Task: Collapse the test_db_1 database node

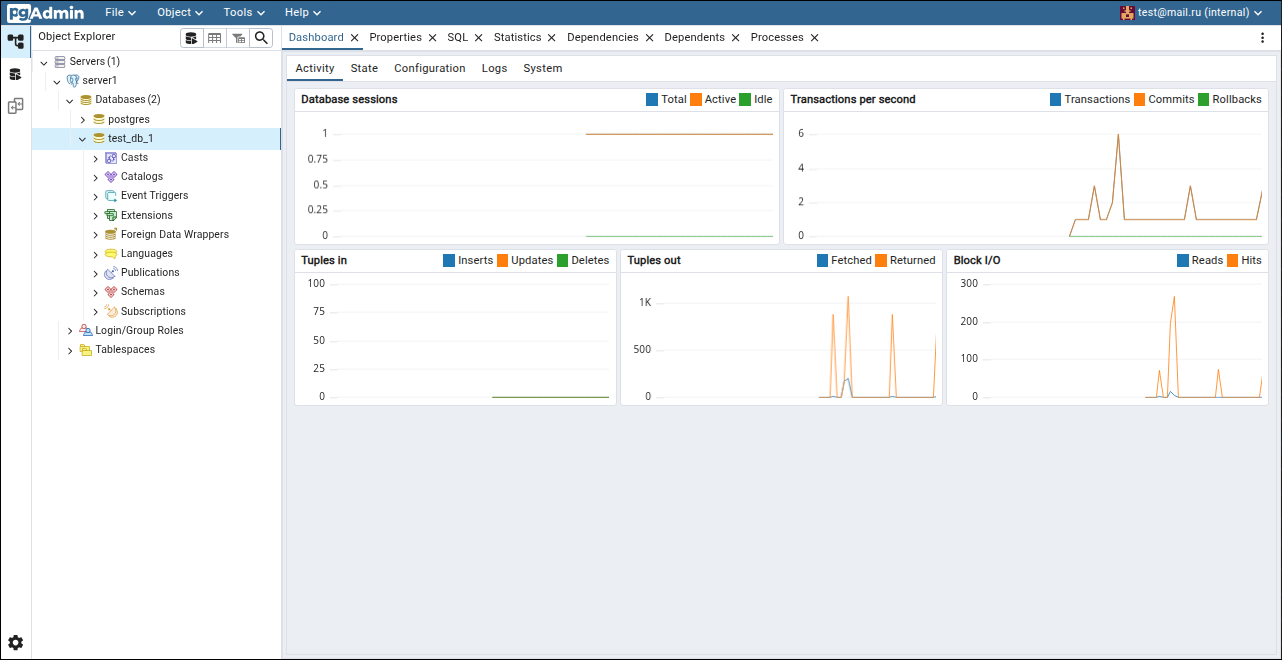Action: click(83, 139)
